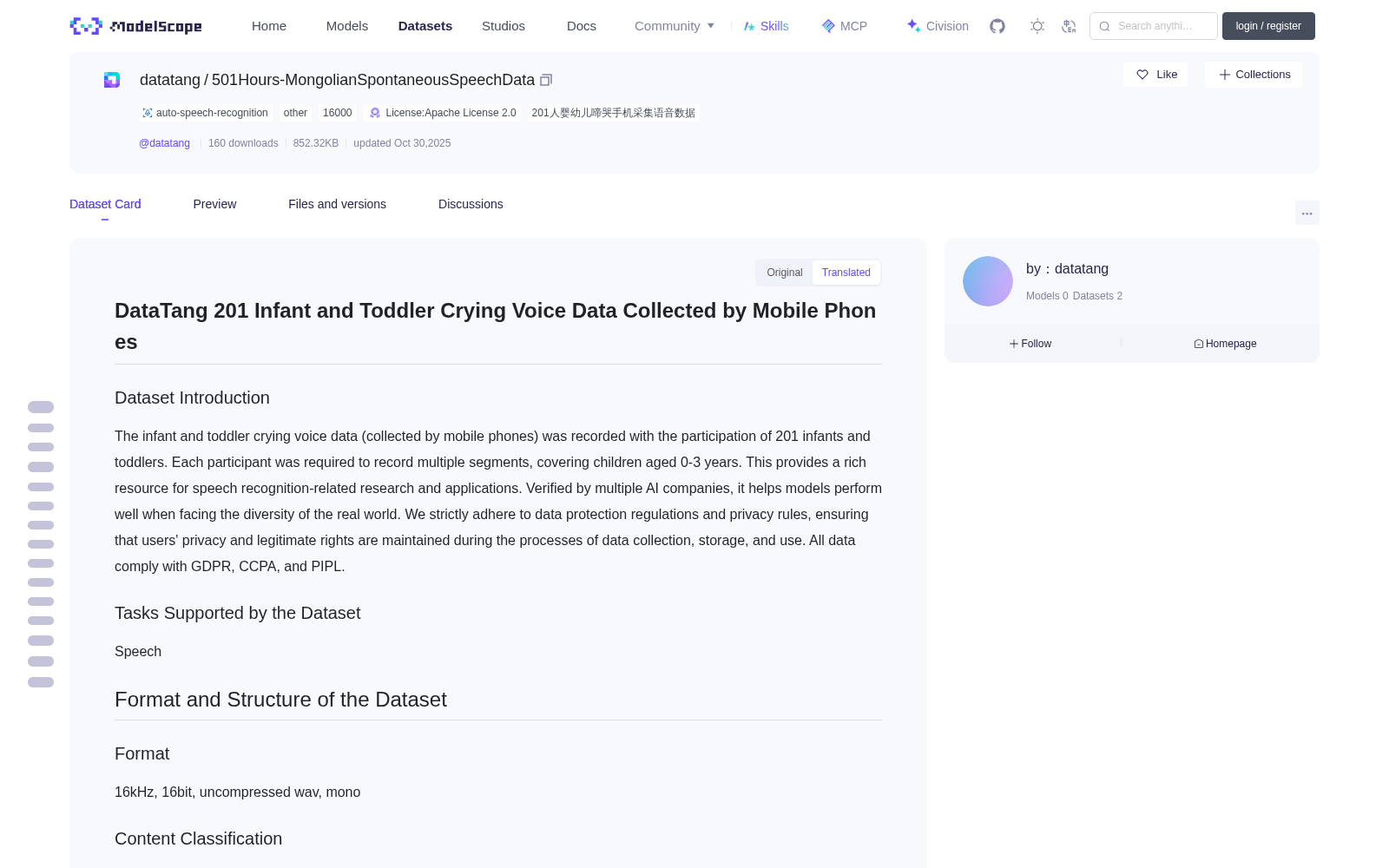Expand the Community dropdown menu
The width and height of the screenshot is (1389, 868).
(x=675, y=26)
